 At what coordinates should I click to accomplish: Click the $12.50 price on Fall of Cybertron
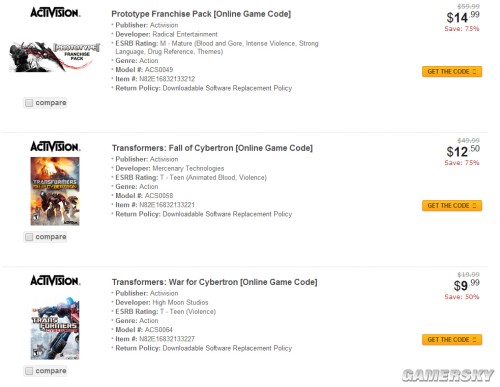coord(463,151)
